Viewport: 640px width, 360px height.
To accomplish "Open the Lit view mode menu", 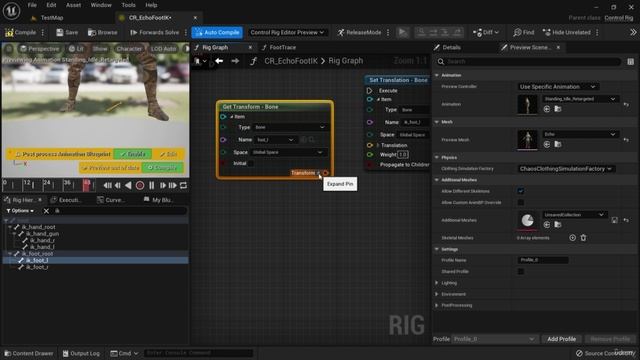I will click(x=76, y=49).
